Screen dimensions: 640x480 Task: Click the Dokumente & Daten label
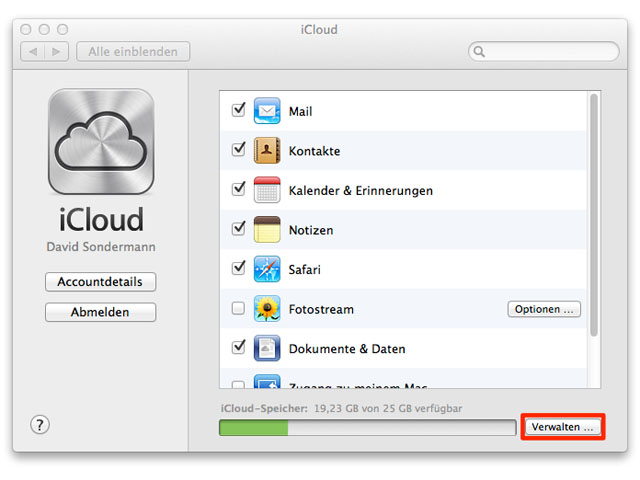[x=347, y=349]
